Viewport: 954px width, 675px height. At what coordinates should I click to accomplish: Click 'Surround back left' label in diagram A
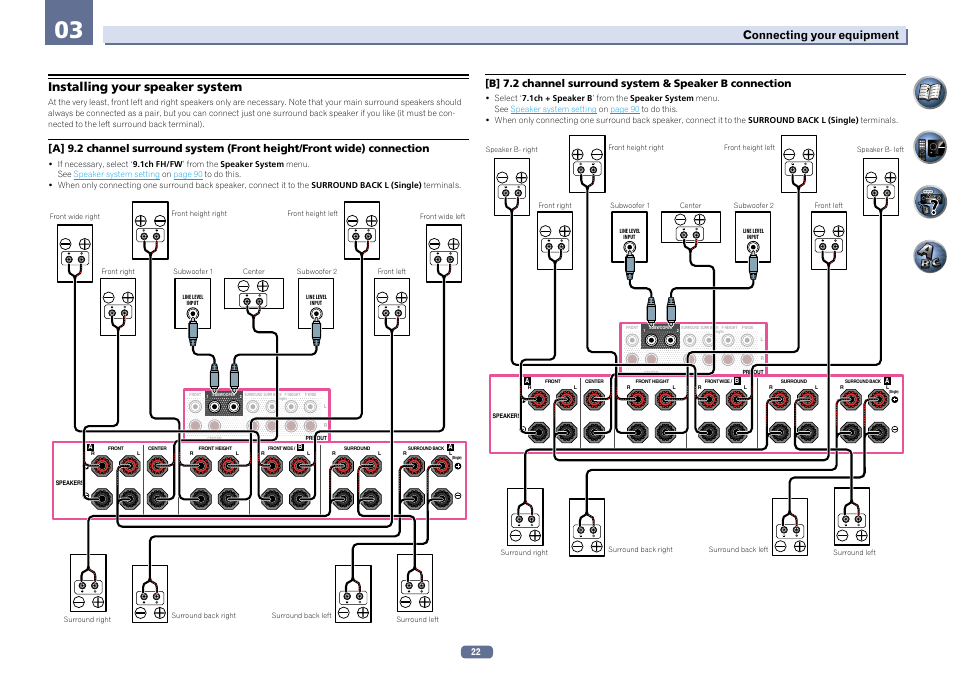coord(301,616)
